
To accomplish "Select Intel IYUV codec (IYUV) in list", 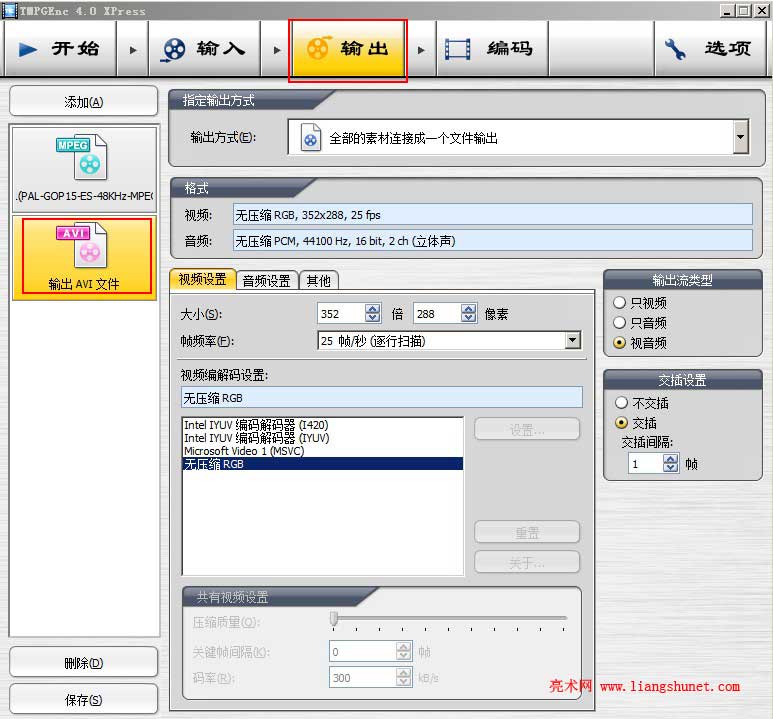I will click(x=322, y=437).
